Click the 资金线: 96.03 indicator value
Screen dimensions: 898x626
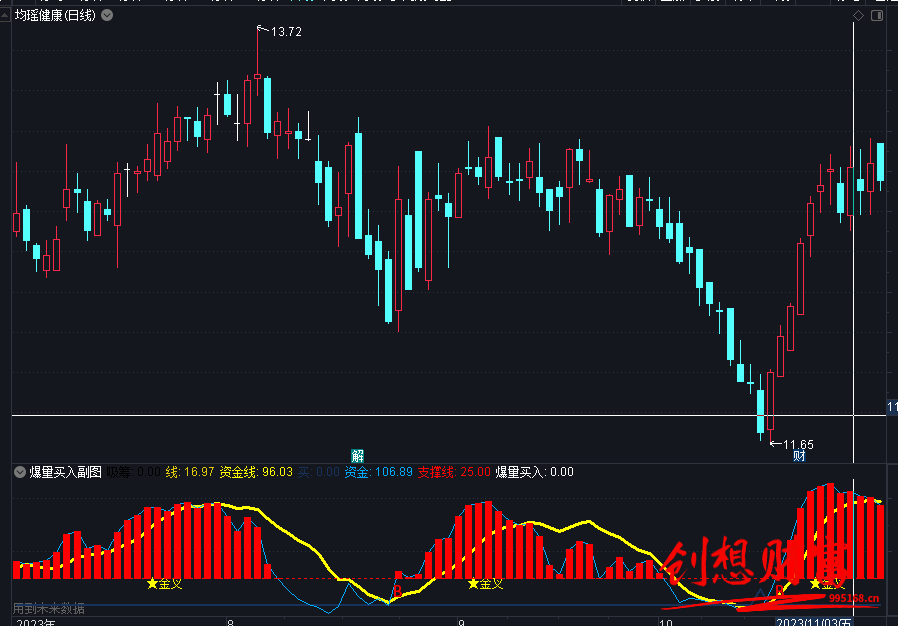(256, 472)
